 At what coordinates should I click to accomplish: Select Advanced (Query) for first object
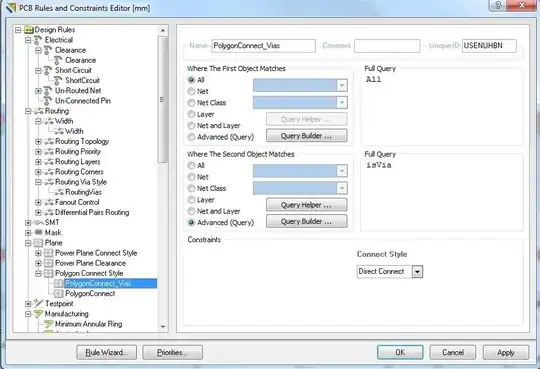click(191, 137)
